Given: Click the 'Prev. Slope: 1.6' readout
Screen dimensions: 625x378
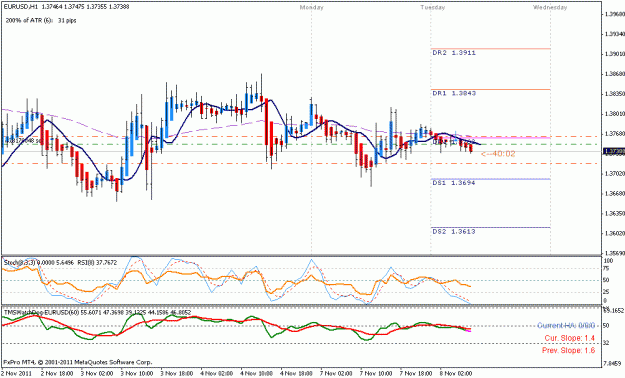Looking at the screenshot, I should click(568, 350).
